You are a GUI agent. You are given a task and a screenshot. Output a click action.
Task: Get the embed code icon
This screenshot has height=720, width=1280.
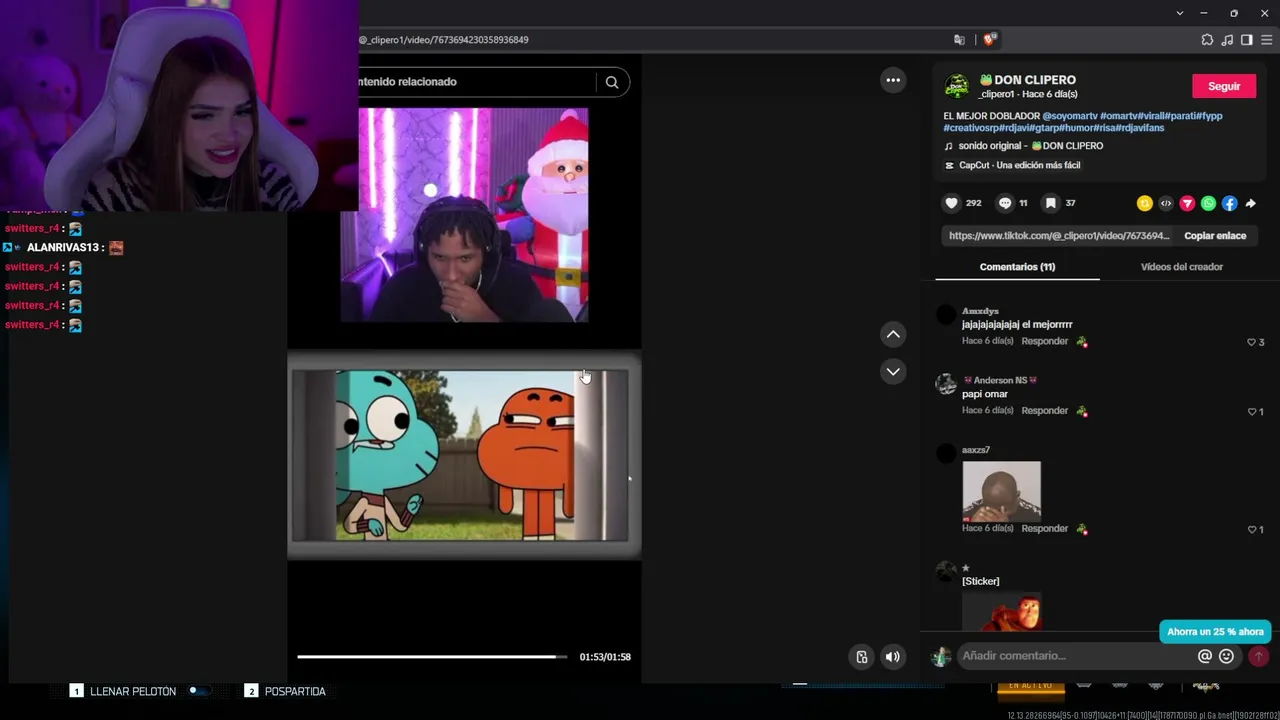click(1166, 203)
